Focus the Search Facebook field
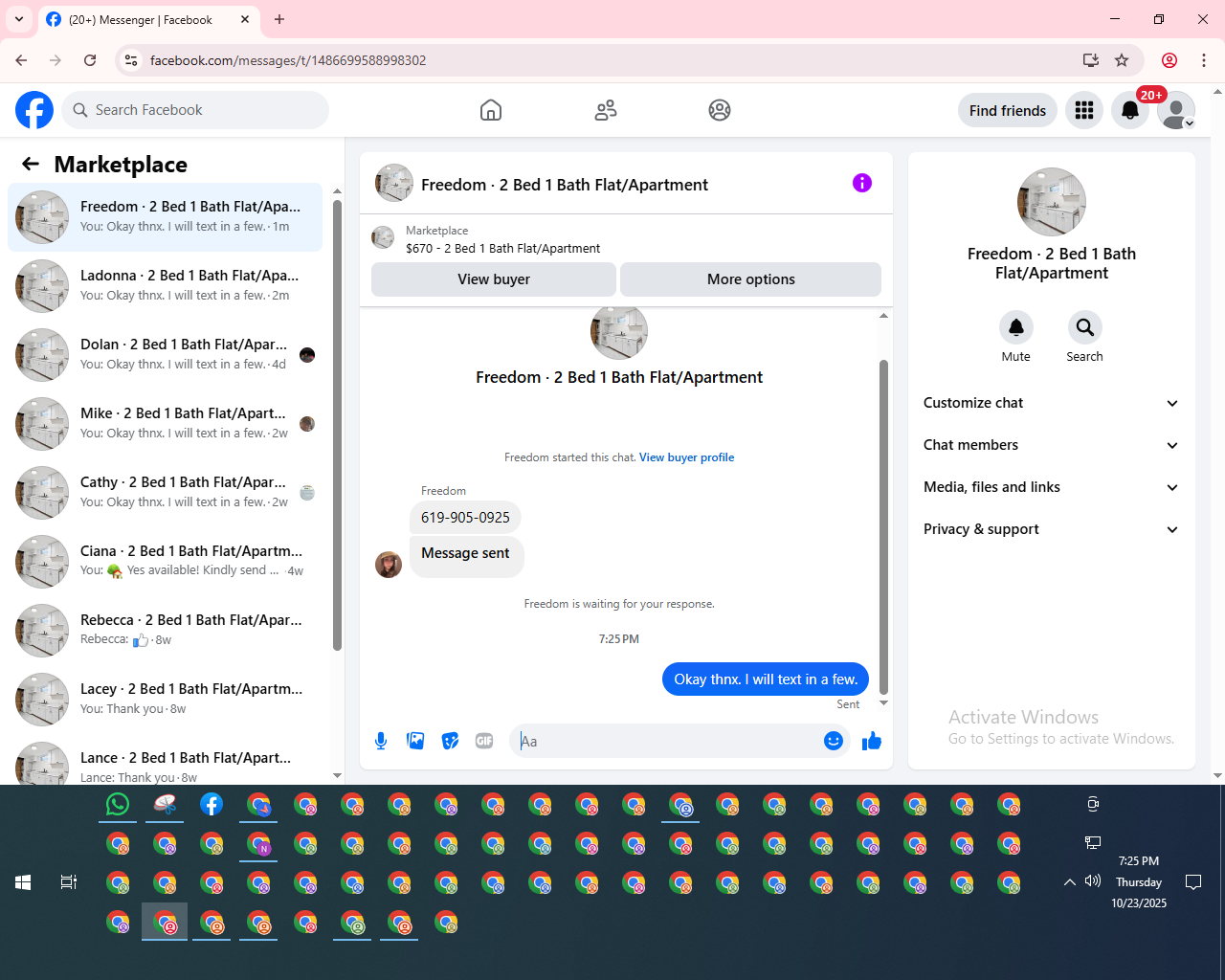The height and width of the screenshot is (980, 1225). [x=195, y=110]
